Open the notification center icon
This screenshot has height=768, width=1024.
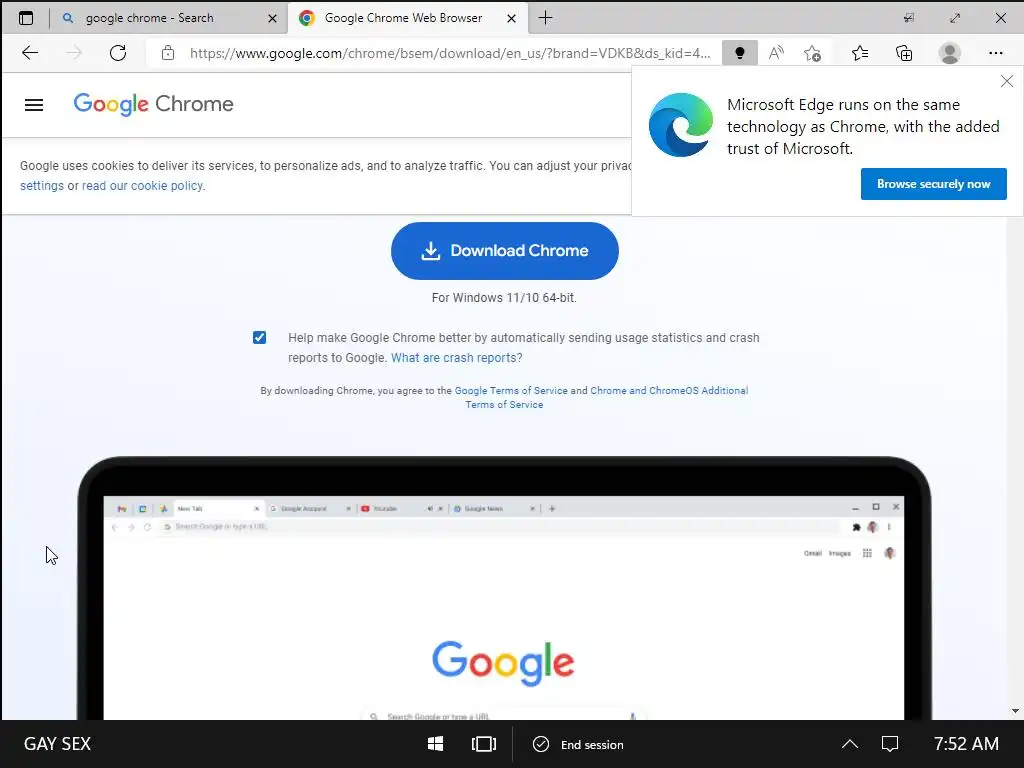click(889, 744)
